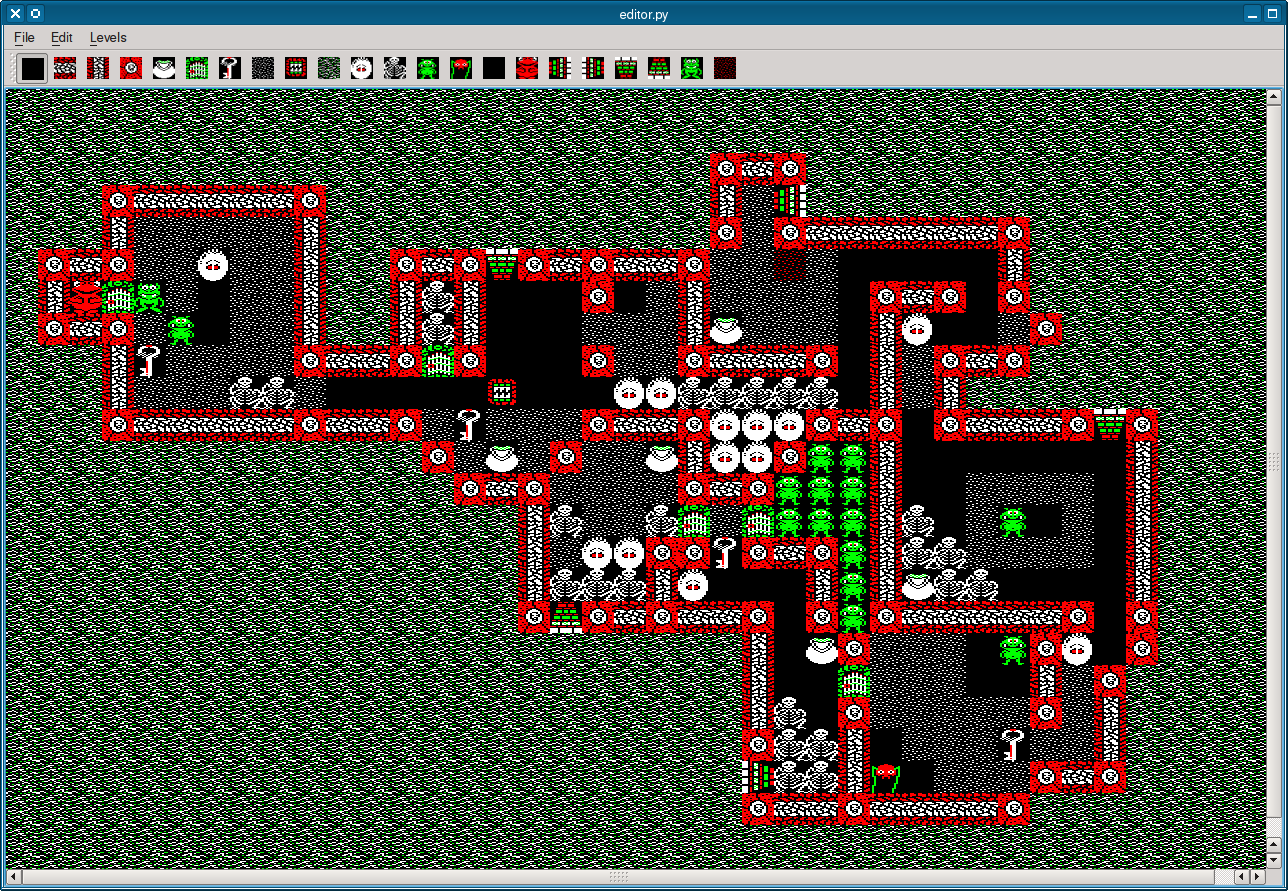Select the white ghost face tile in toolbar
The height and width of the screenshot is (891, 1288).
pyautogui.click(x=361, y=68)
